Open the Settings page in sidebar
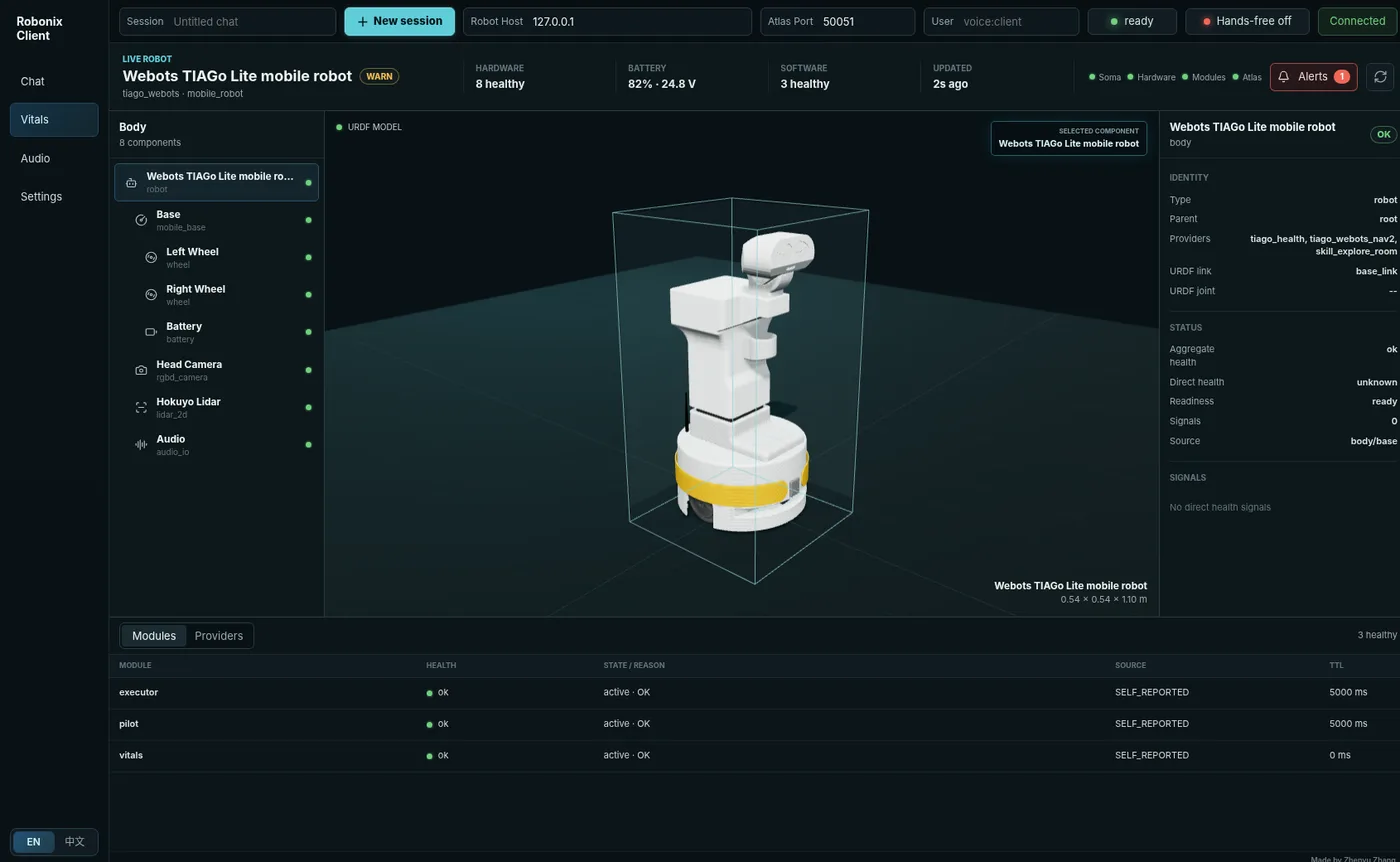This screenshot has width=1400, height=862. pyautogui.click(x=54, y=197)
